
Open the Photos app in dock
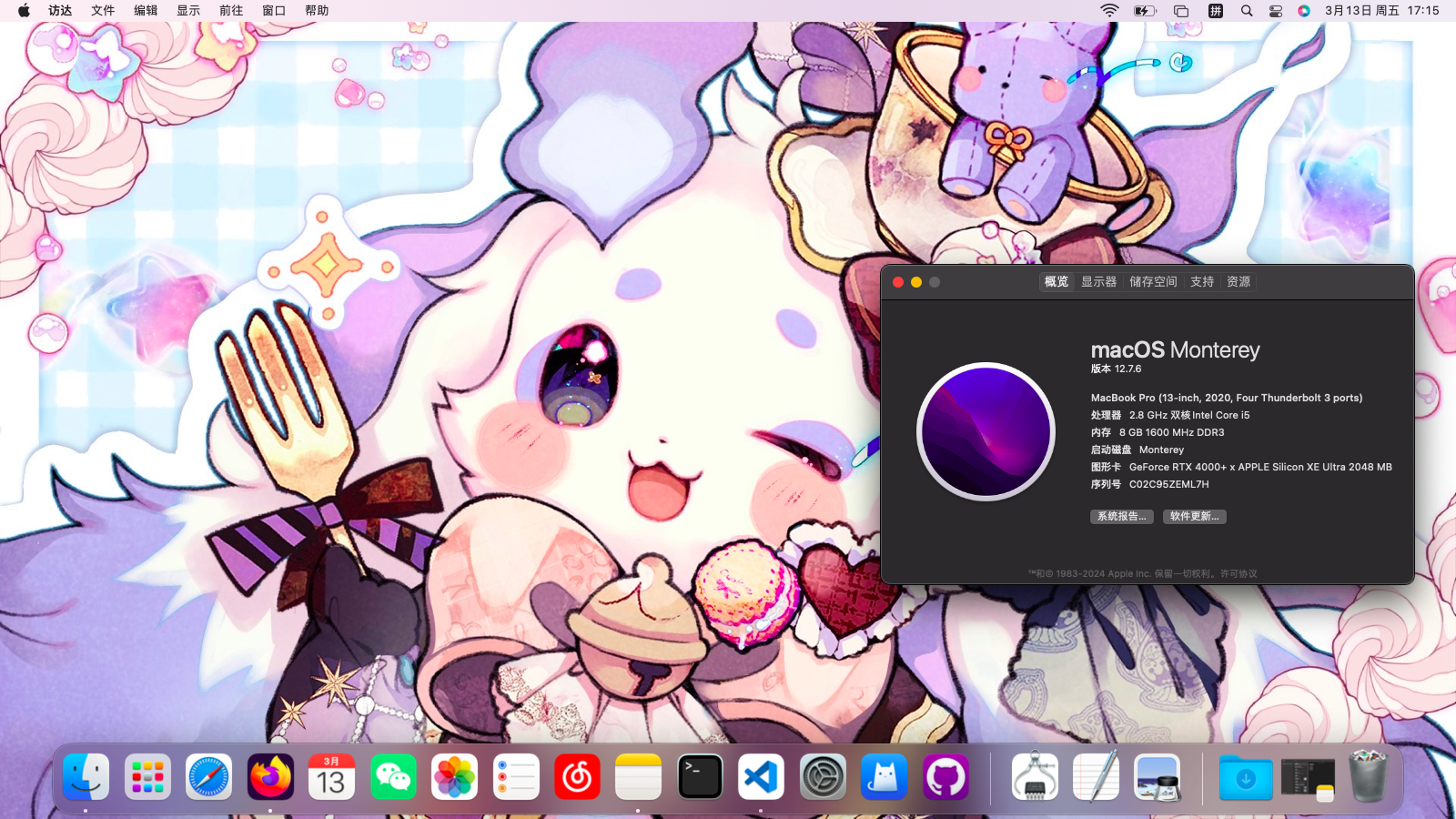click(454, 778)
